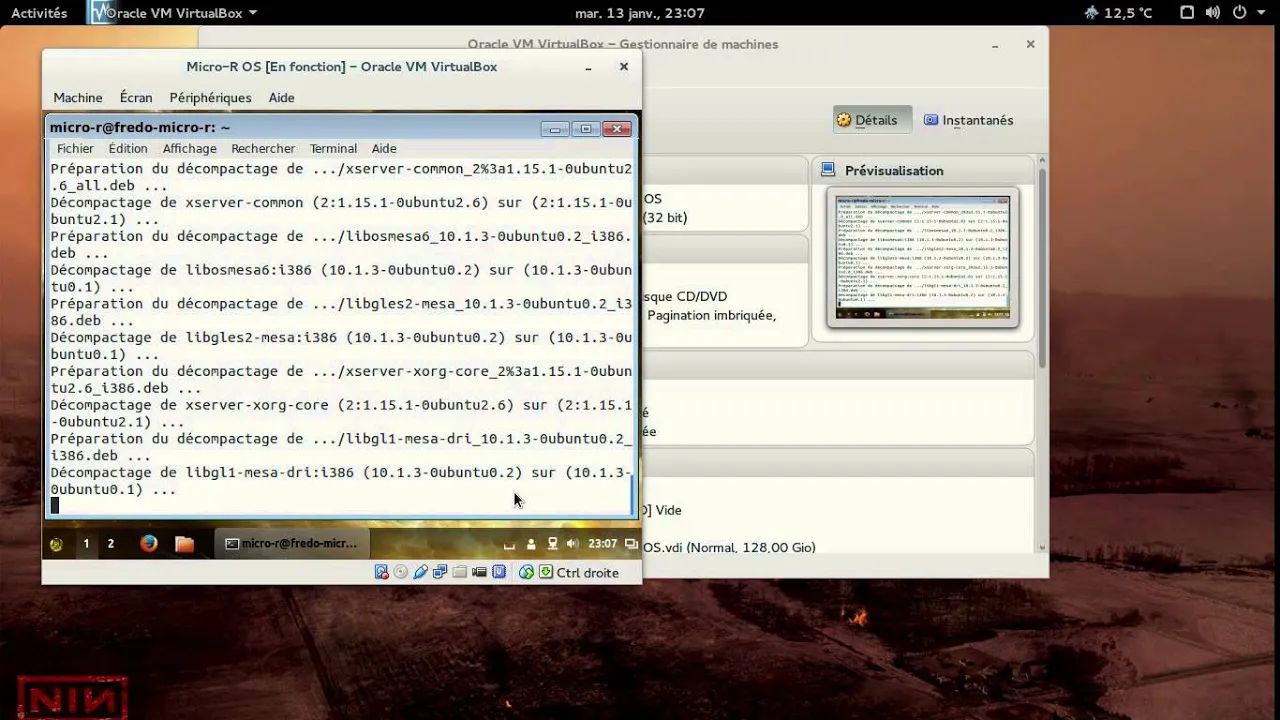Click the keyboard capture arrow icon

(x=546, y=572)
